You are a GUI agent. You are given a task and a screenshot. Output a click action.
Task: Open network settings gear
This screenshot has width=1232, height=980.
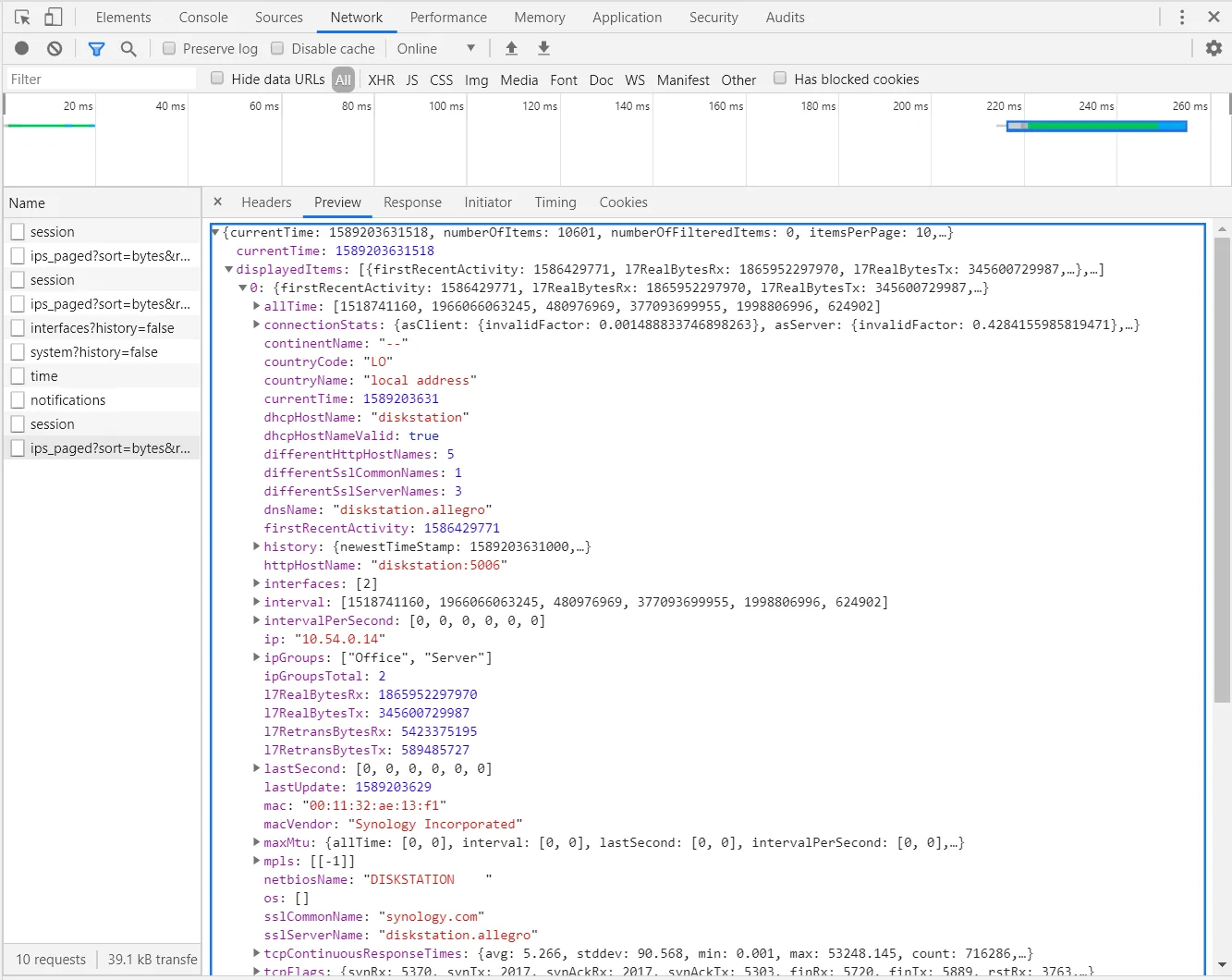[x=1214, y=48]
